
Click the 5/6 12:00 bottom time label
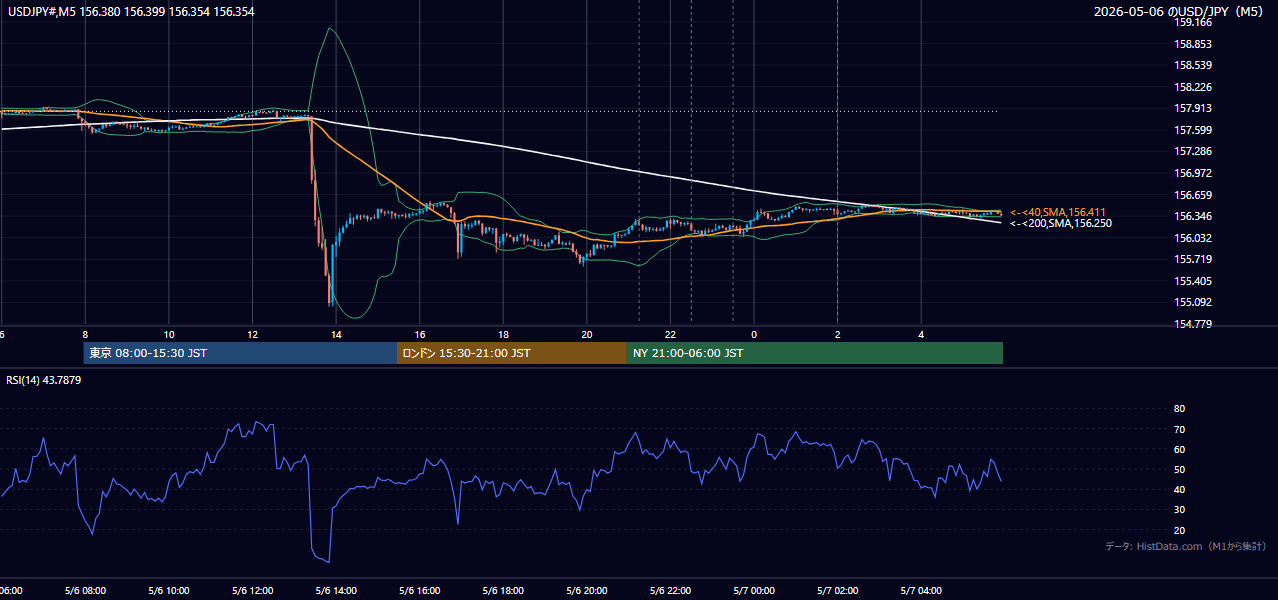252,591
